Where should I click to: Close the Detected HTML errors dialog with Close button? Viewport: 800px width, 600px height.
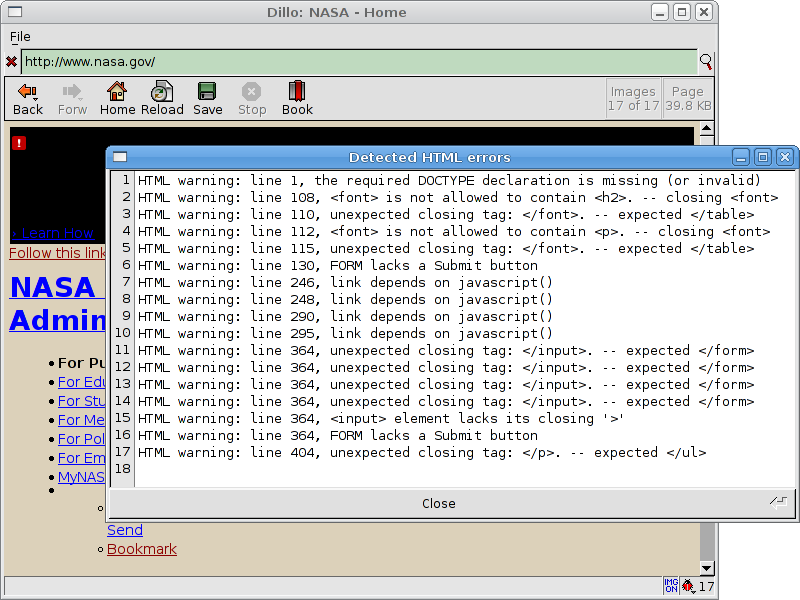[452, 503]
